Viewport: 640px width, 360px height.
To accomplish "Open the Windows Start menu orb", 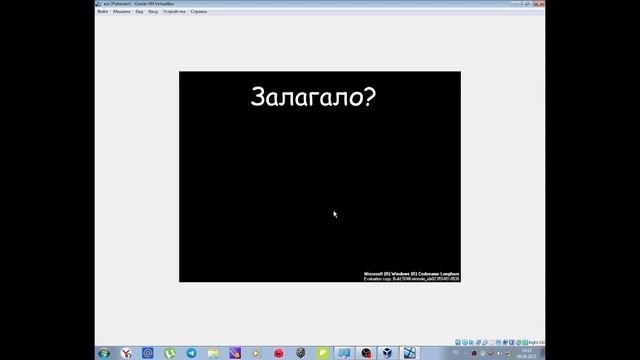I will click(104, 353).
